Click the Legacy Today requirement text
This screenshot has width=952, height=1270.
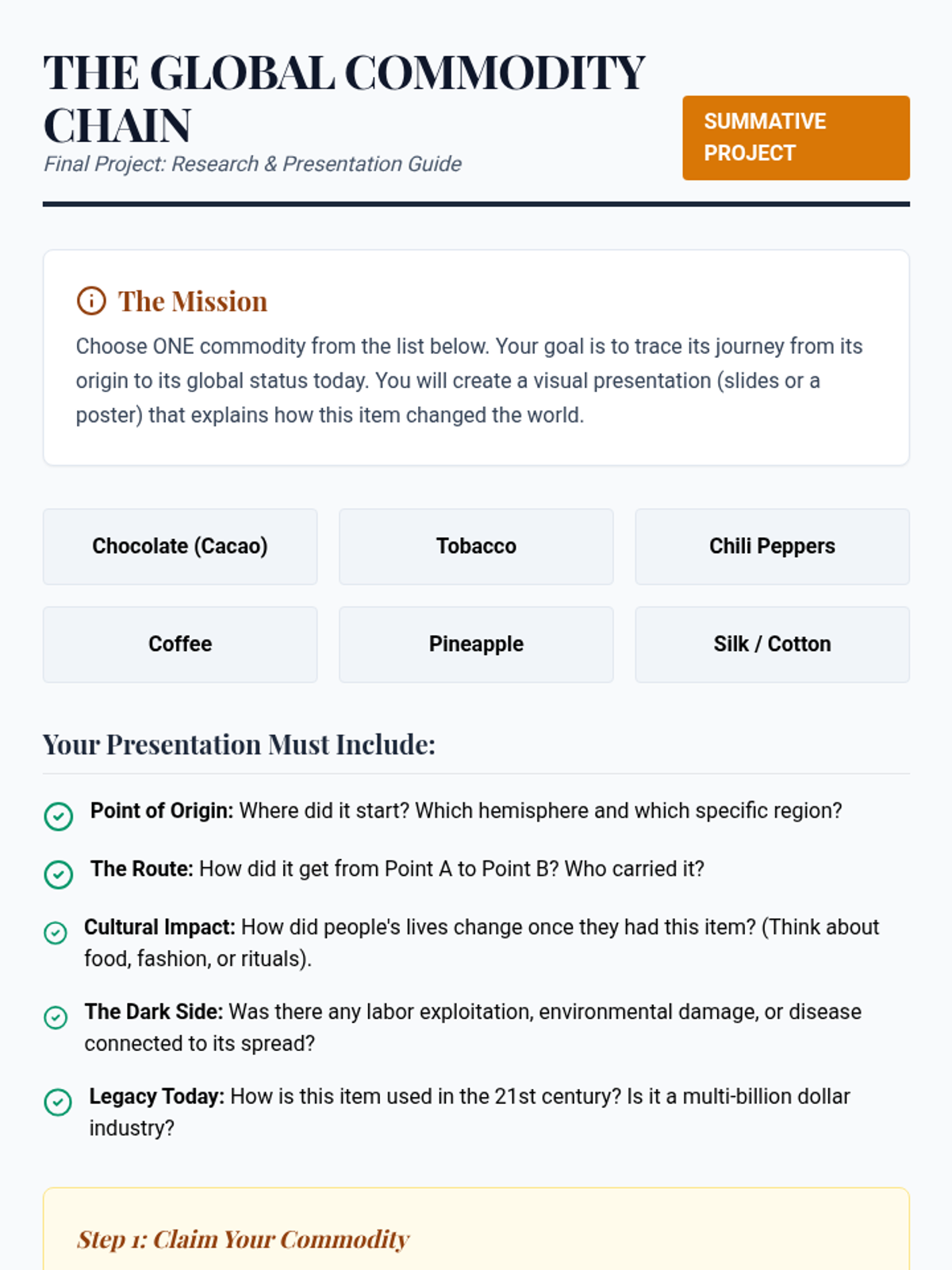pos(469,1111)
